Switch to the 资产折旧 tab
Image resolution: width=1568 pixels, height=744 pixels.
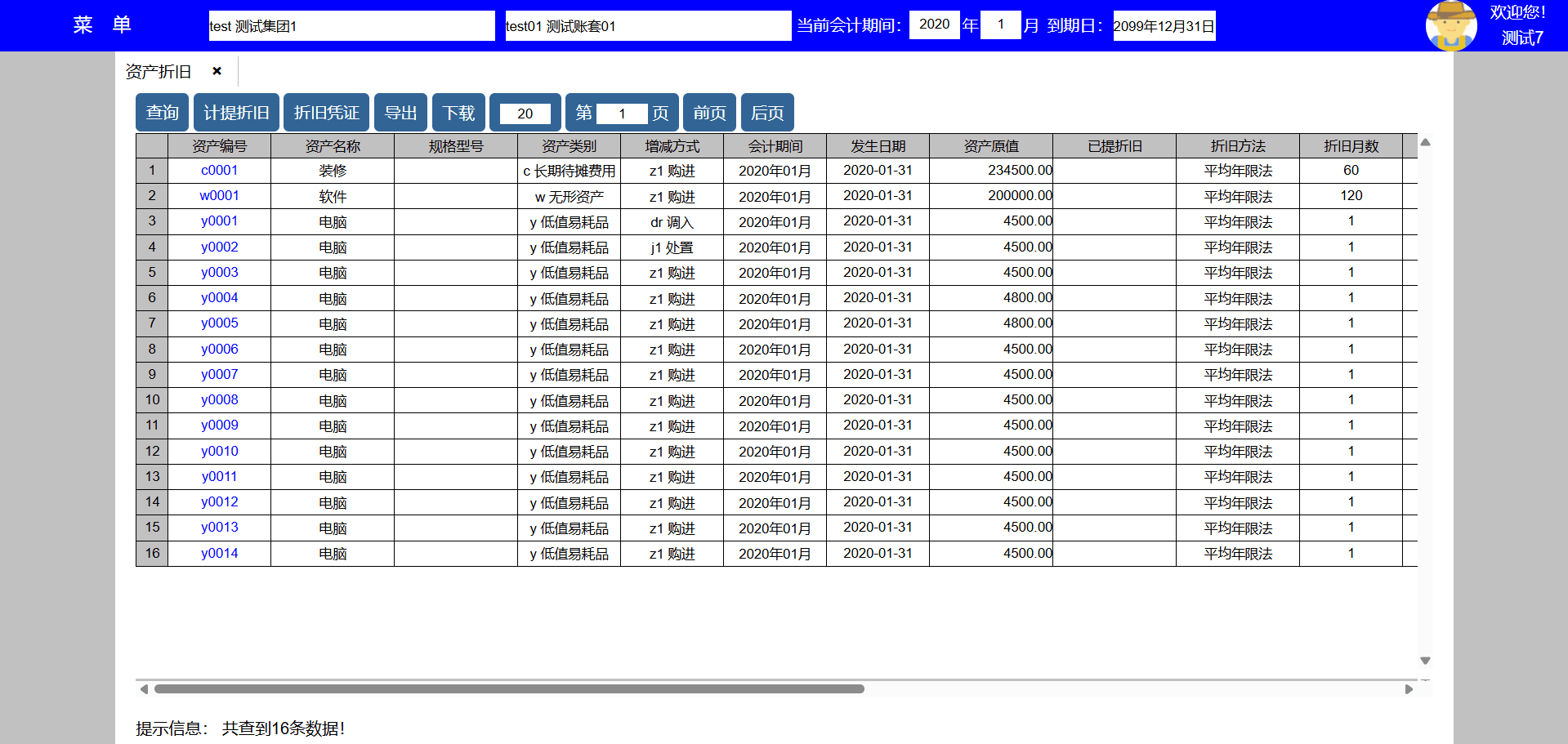pos(159,72)
